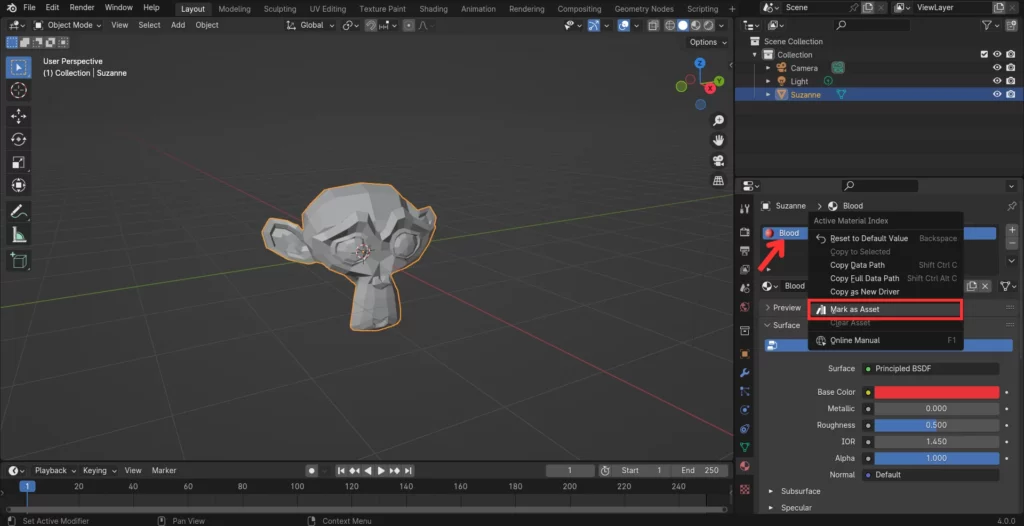The height and width of the screenshot is (526, 1024).
Task: Toggle auto keying record button
Action: [x=312, y=470]
